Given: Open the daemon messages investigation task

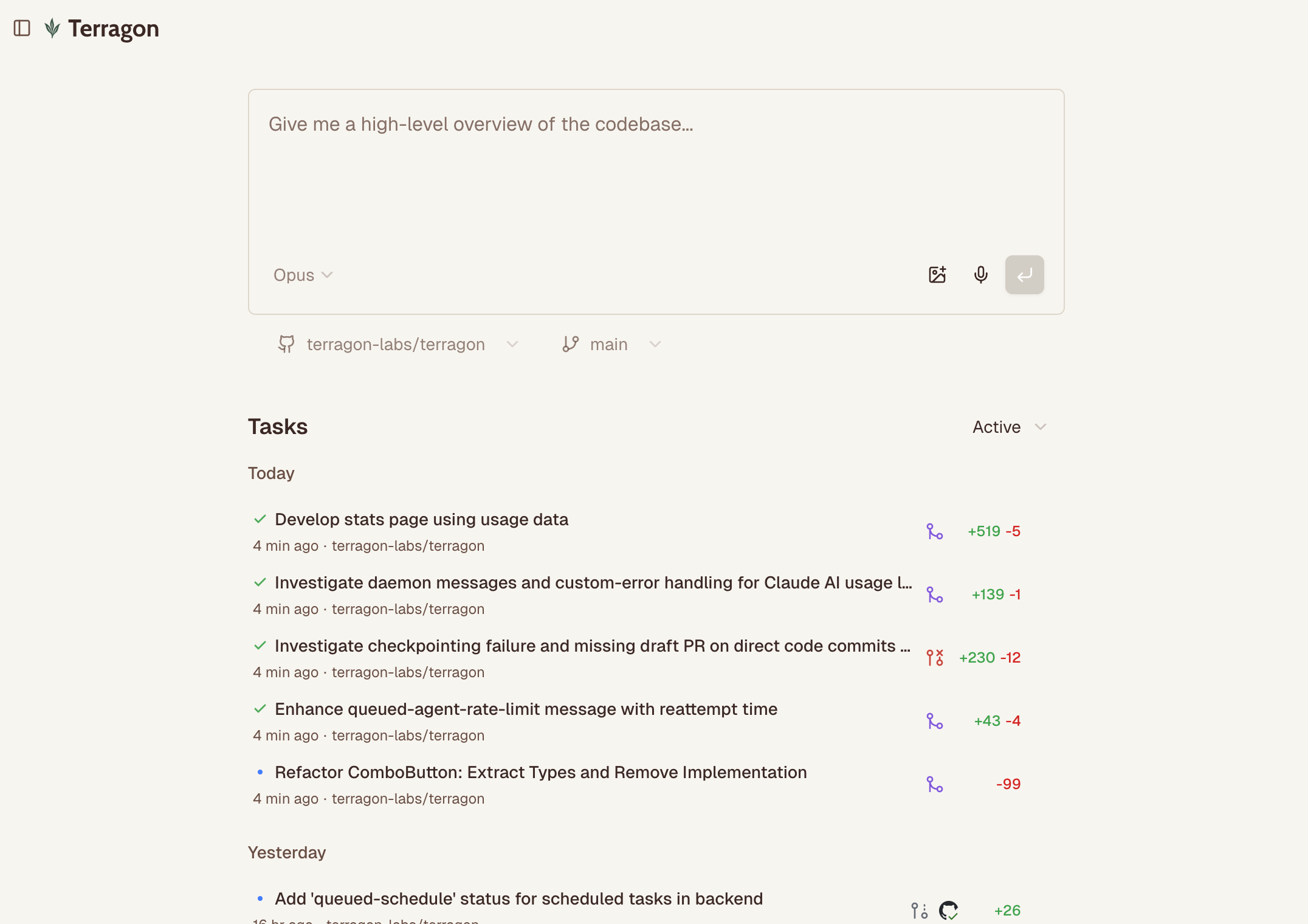Looking at the screenshot, I should pyautogui.click(x=577, y=582).
